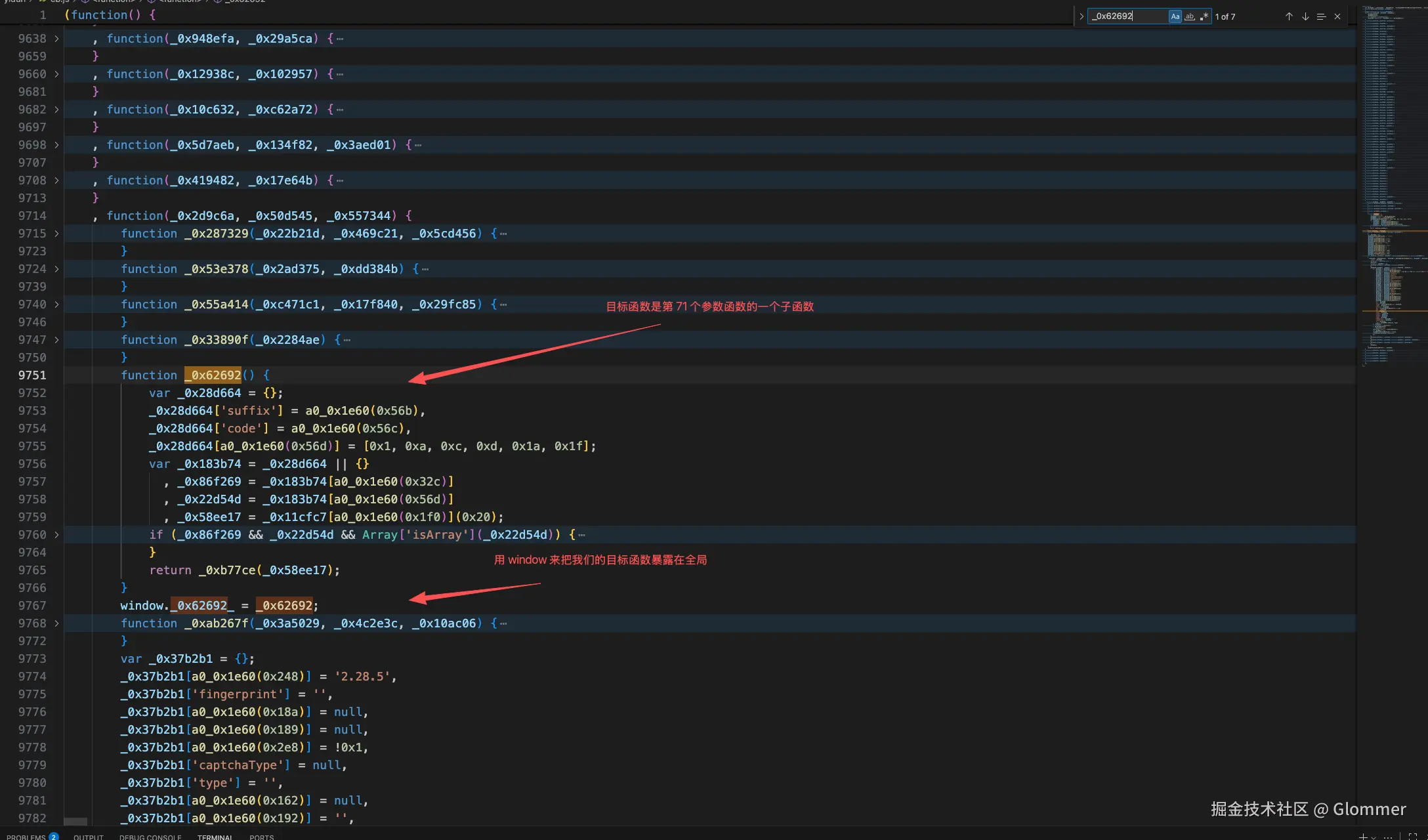Screen dimensions: 1428x840
Task: Click new terminal plus icon
Action: click(x=1363, y=837)
